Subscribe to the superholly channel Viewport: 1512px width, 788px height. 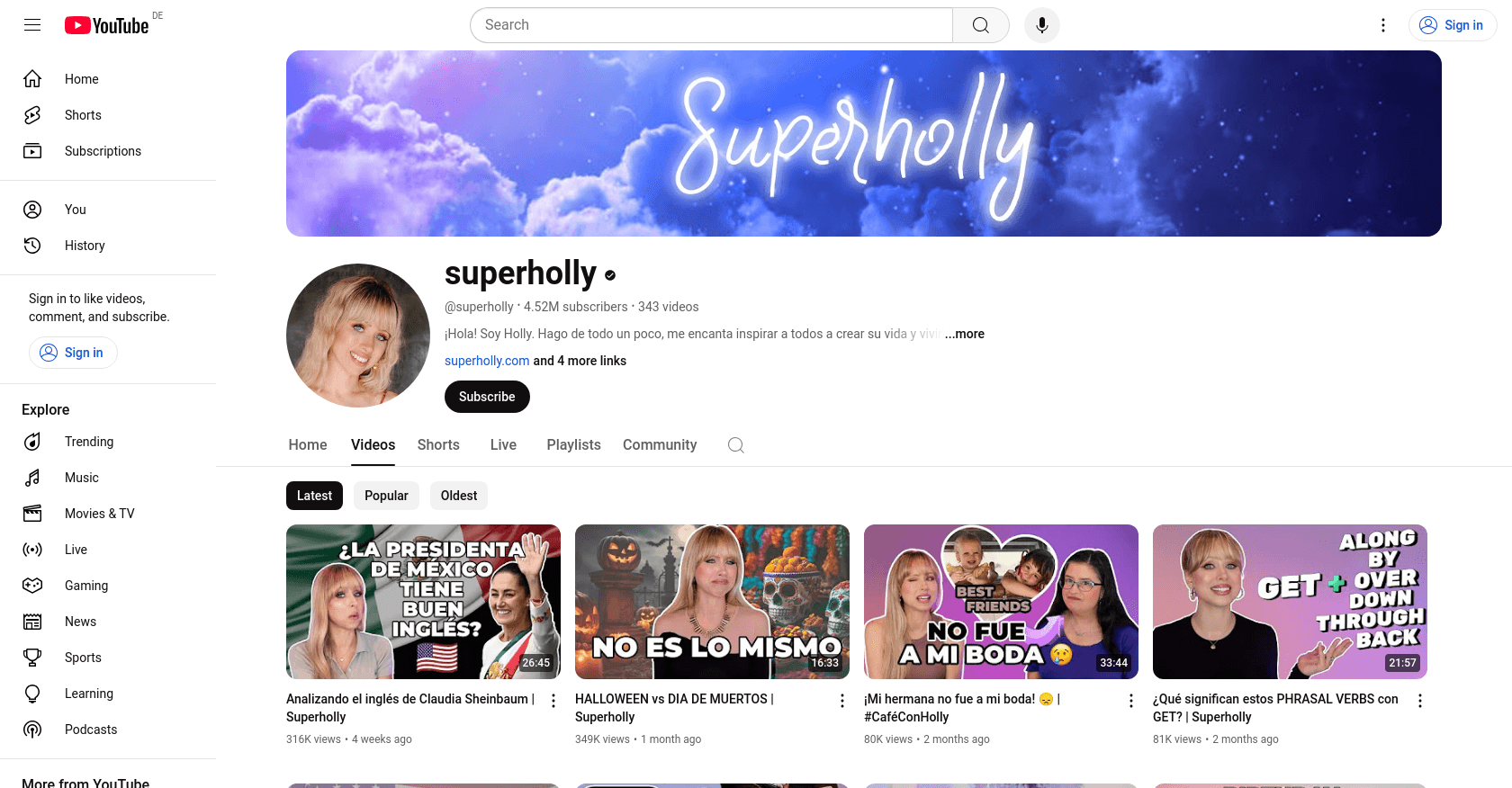(x=487, y=397)
